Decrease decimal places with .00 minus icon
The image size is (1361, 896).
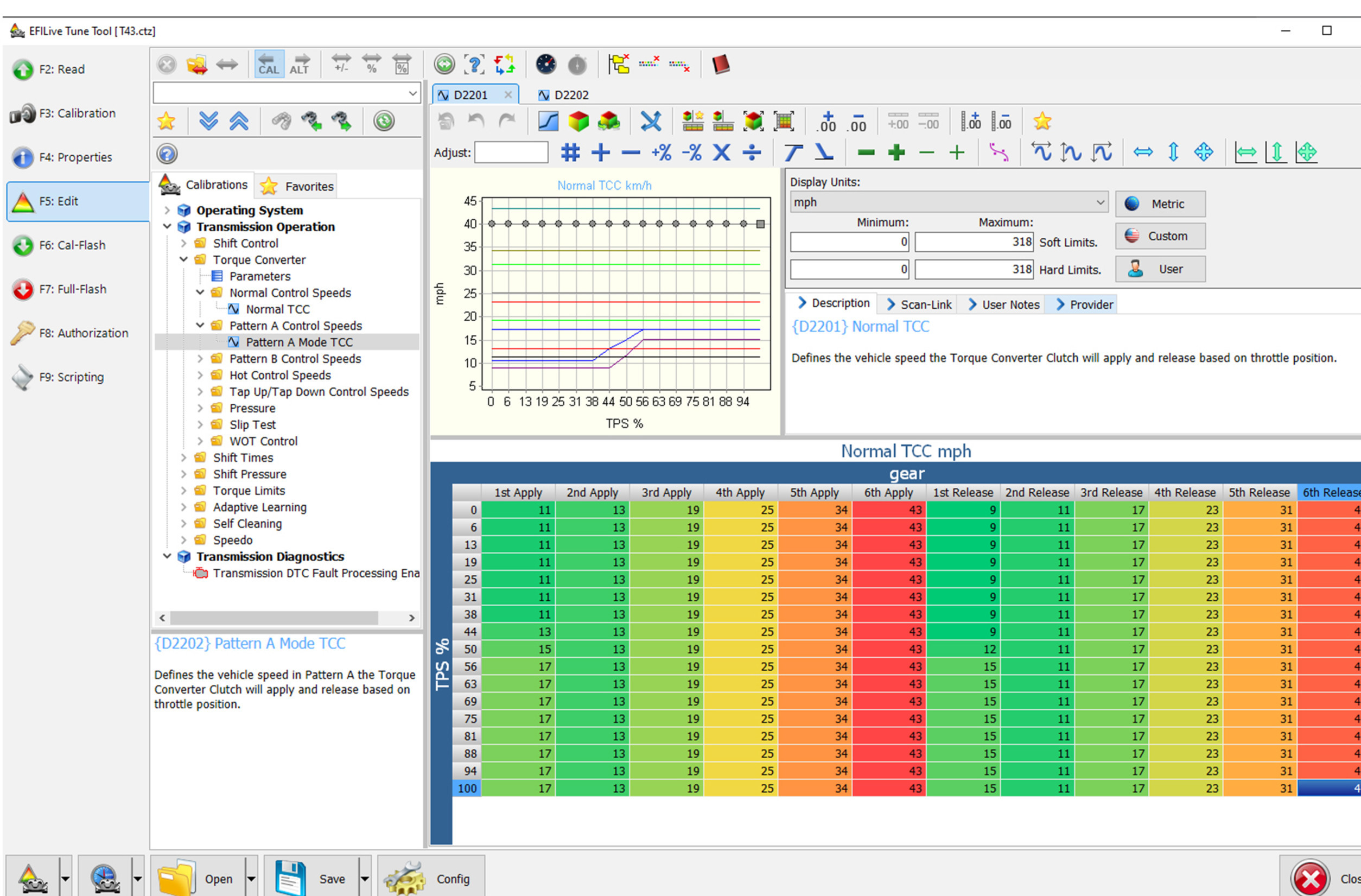pyautogui.click(x=857, y=121)
